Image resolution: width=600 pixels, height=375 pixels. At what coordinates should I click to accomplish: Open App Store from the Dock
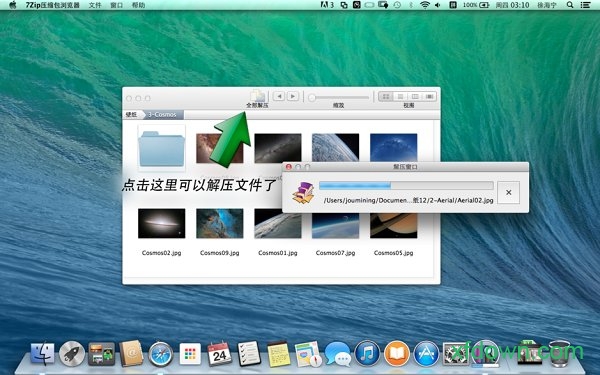coord(426,354)
